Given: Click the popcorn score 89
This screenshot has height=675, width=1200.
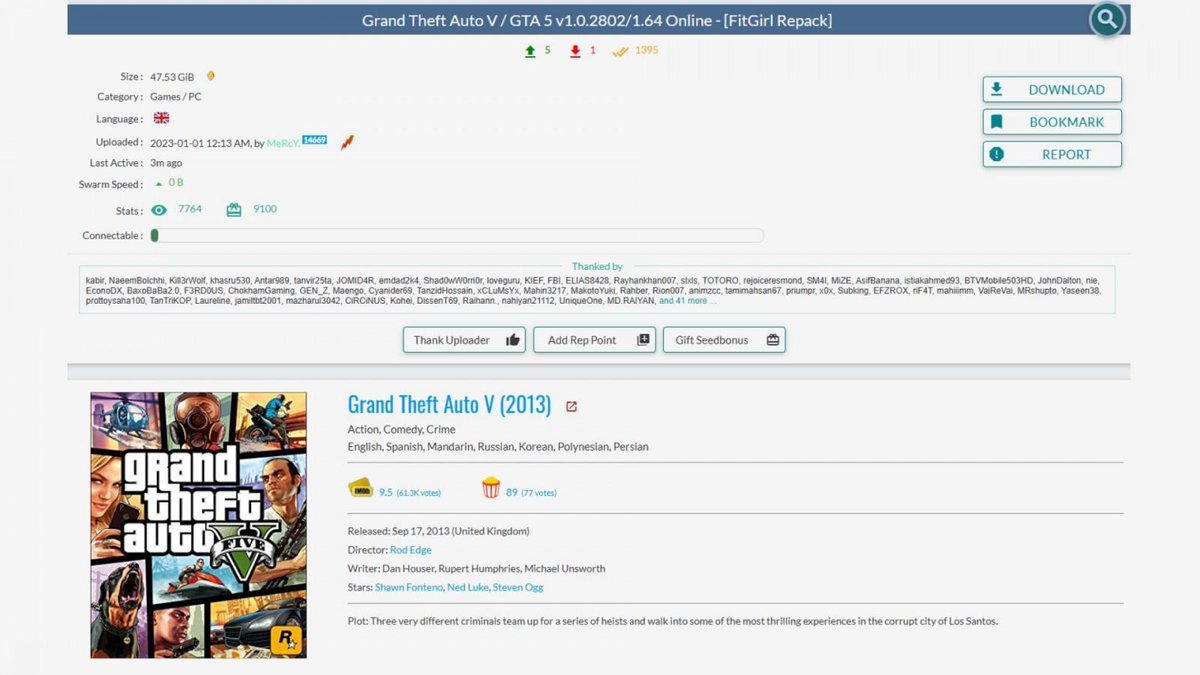Looking at the screenshot, I should coord(512,492).
